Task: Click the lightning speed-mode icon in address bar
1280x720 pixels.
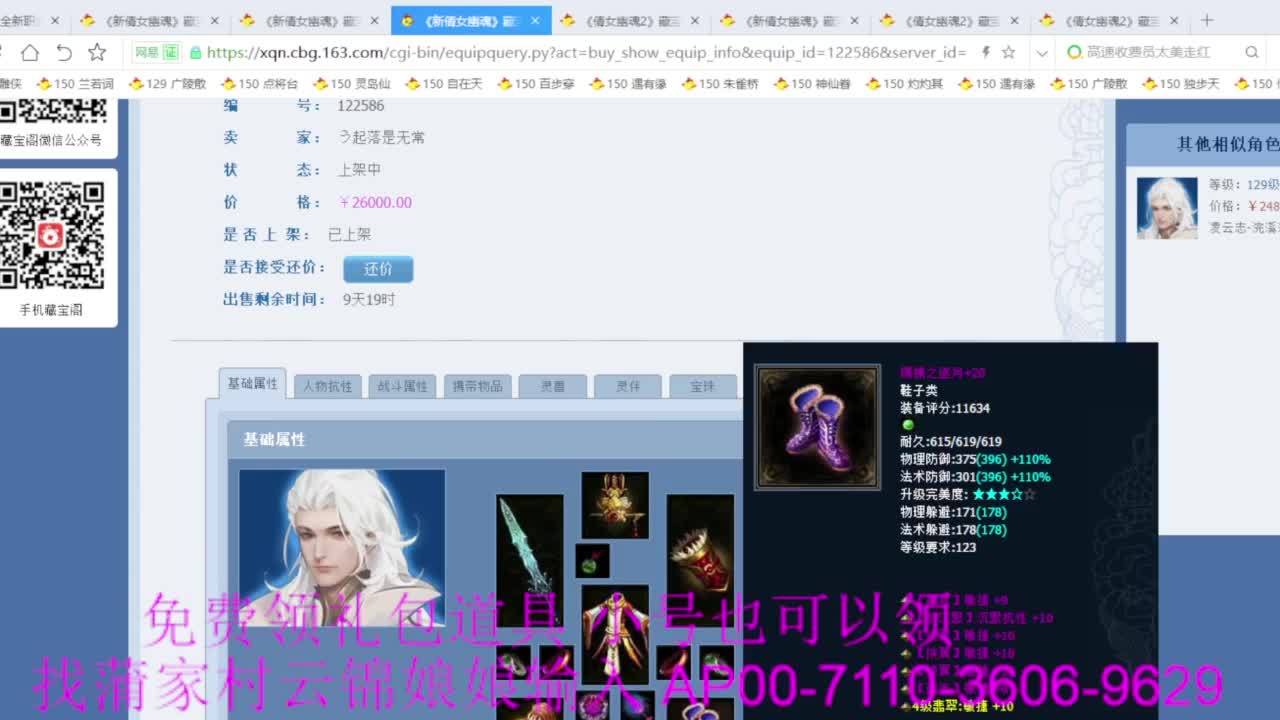Action: 985,52
